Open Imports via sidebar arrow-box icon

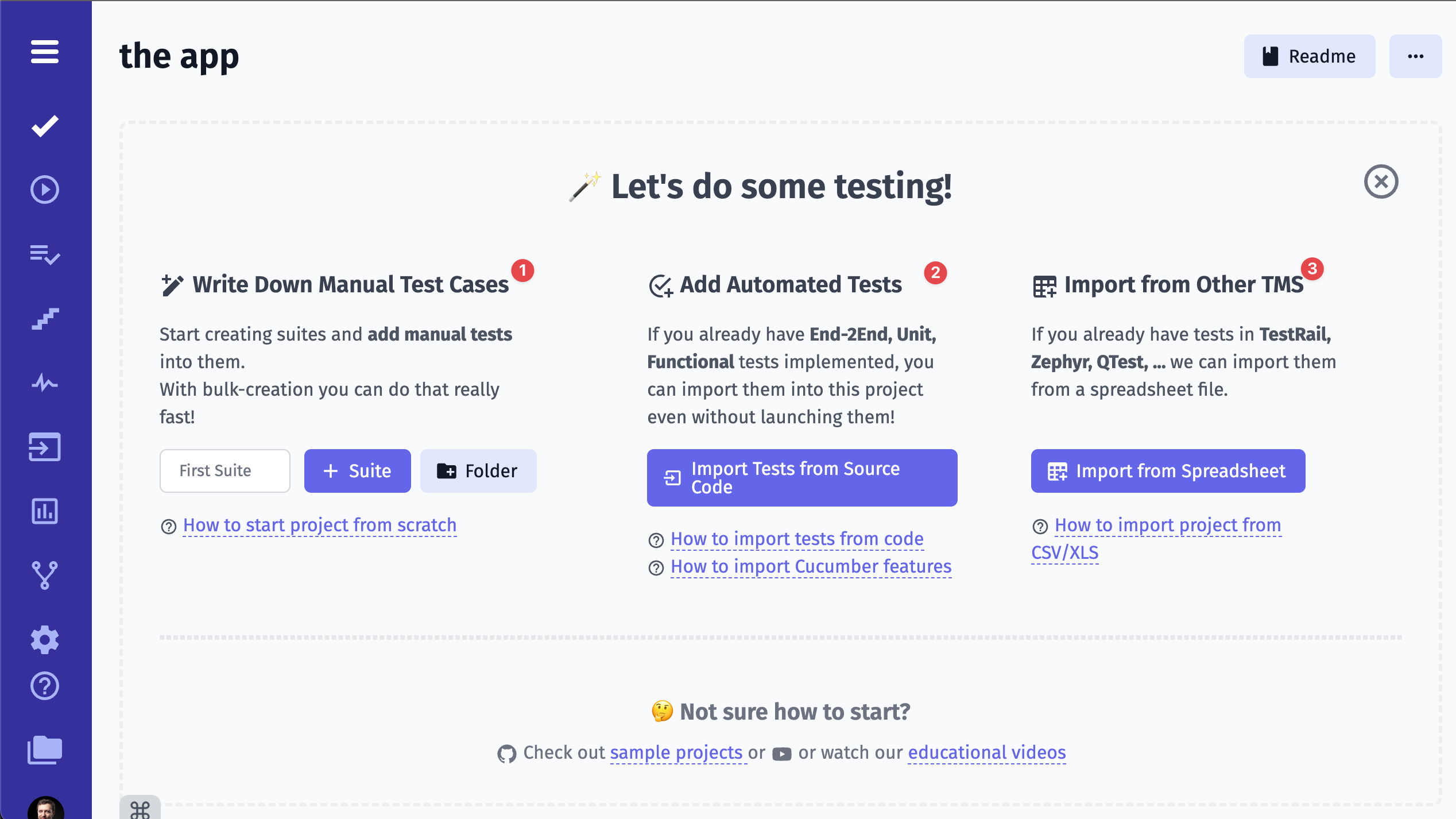click(x=45, y=447)
